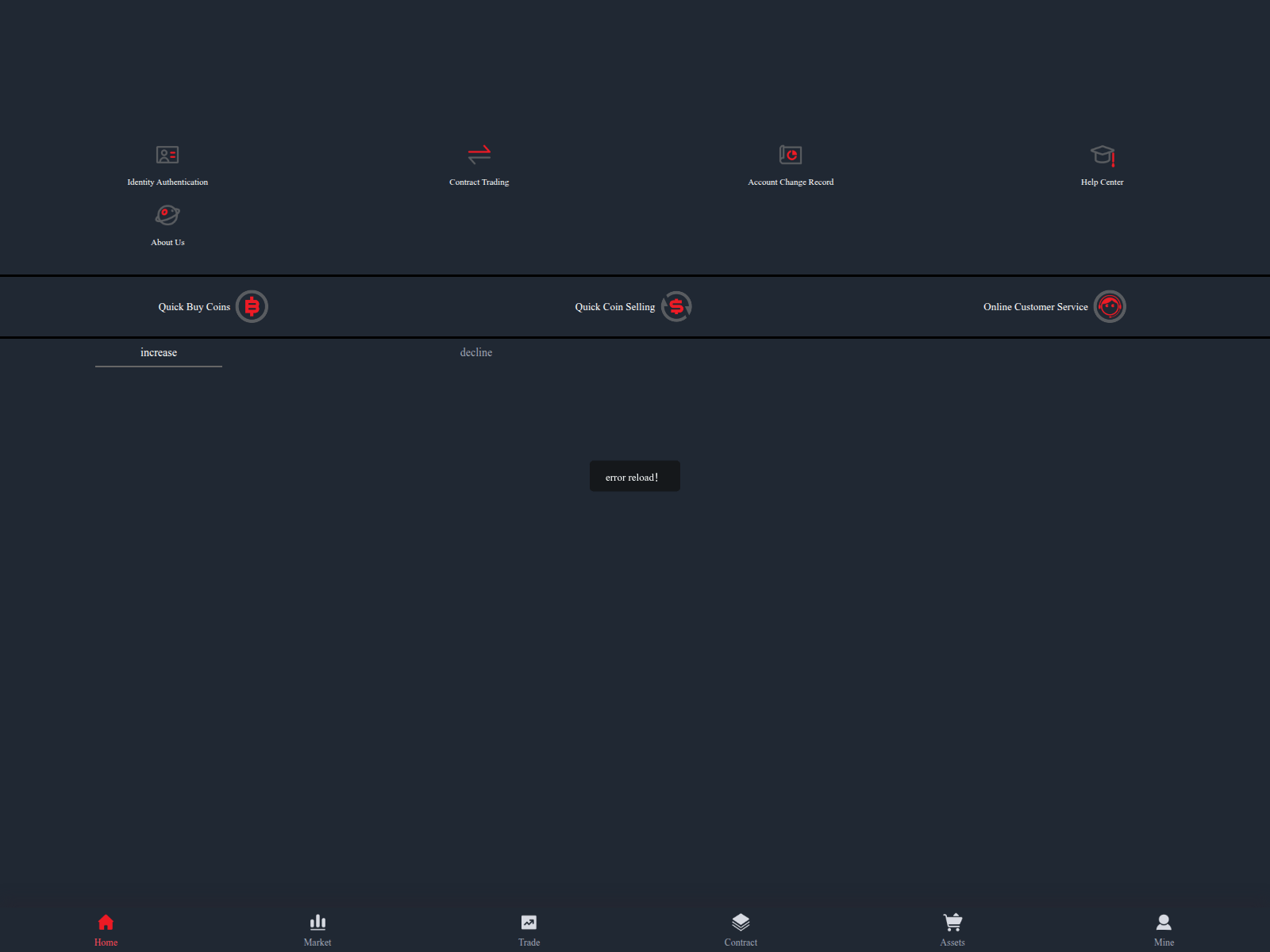Open the Mine profile icon
The width and height of the screenshot is (1270, 952).
pyautogui.click(x=1164, y=922)
